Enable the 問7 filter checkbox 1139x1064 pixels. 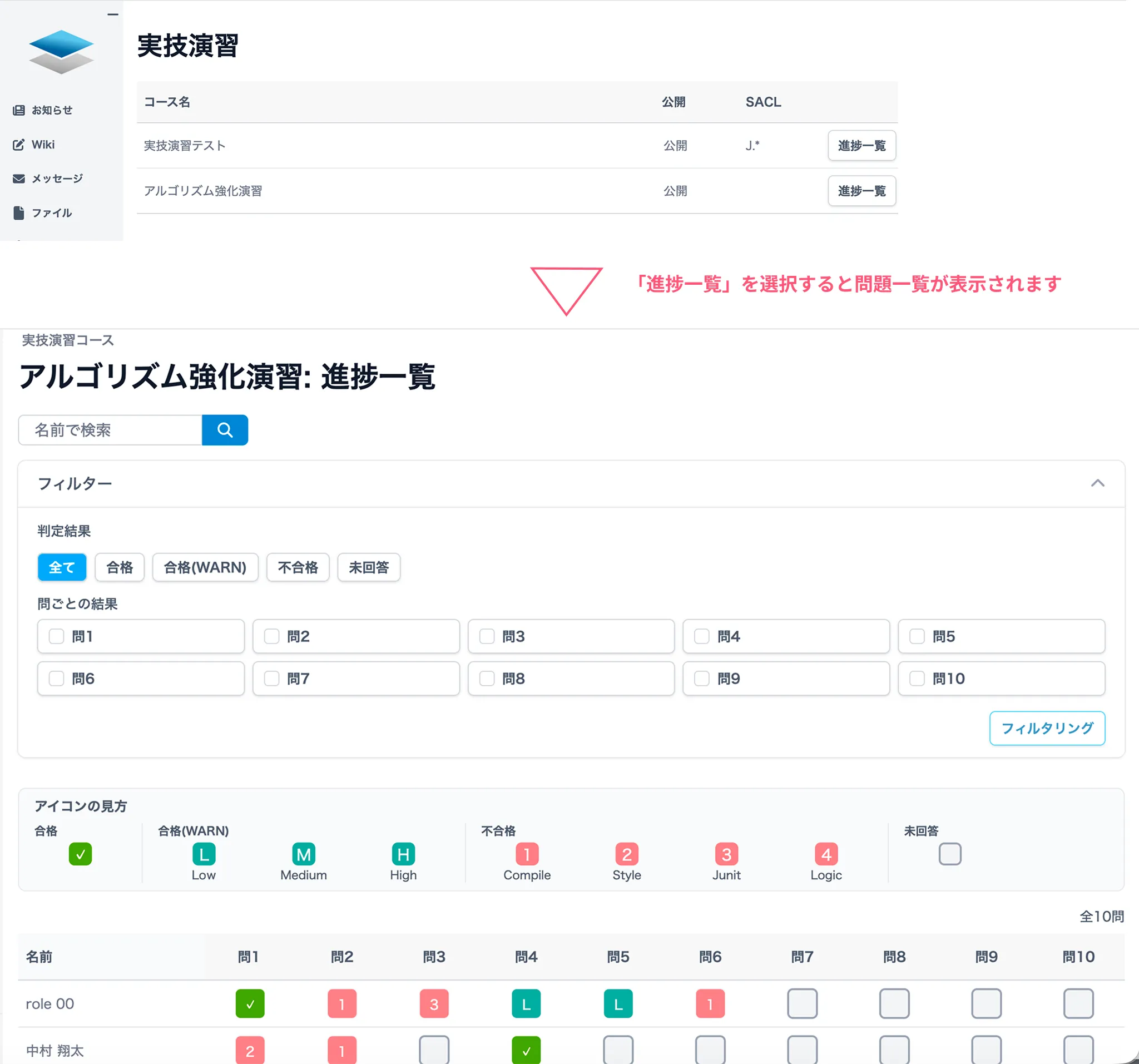(271, 679)
